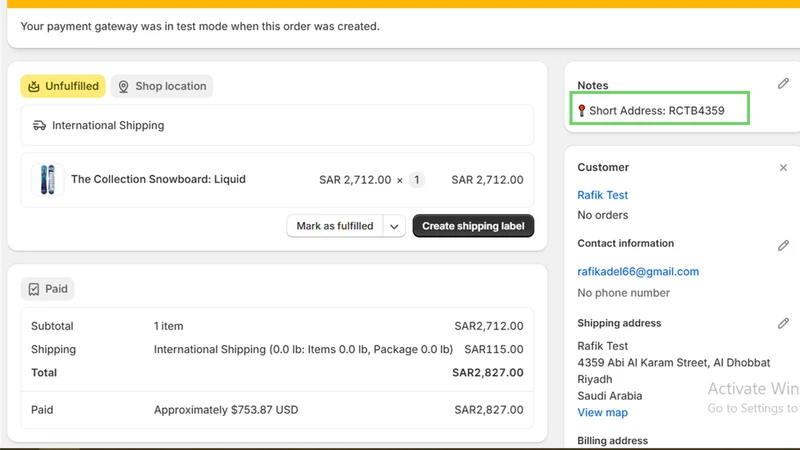
Task: Select the Subtotal SAR2,712.00 amount
Action: click(x=488, y=326)
